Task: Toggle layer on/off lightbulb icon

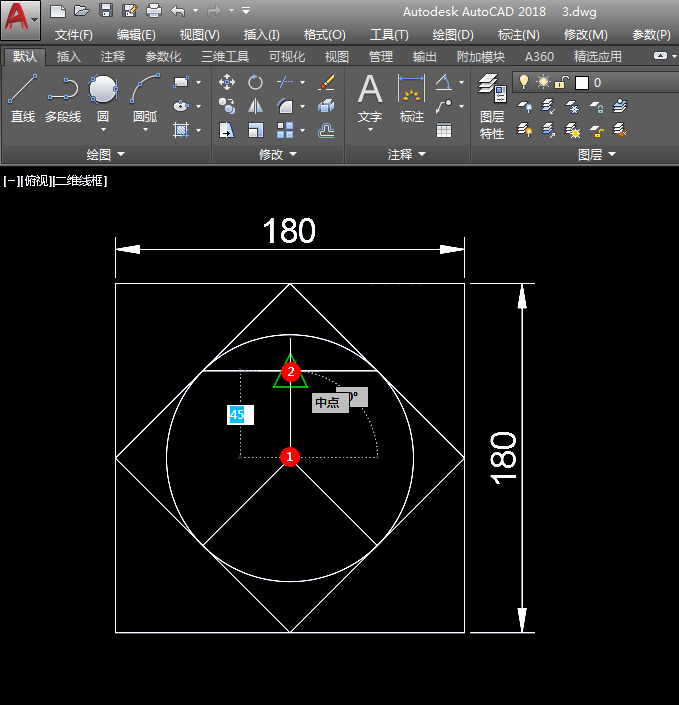Action: point(523,82)
